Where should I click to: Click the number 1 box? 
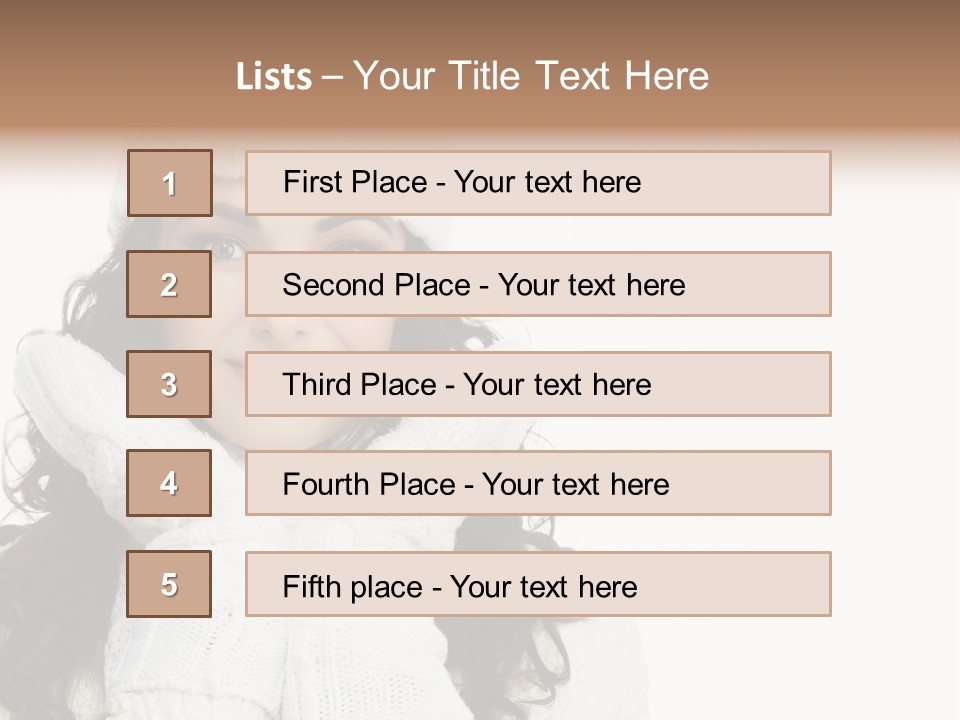[x=170, y=183]
